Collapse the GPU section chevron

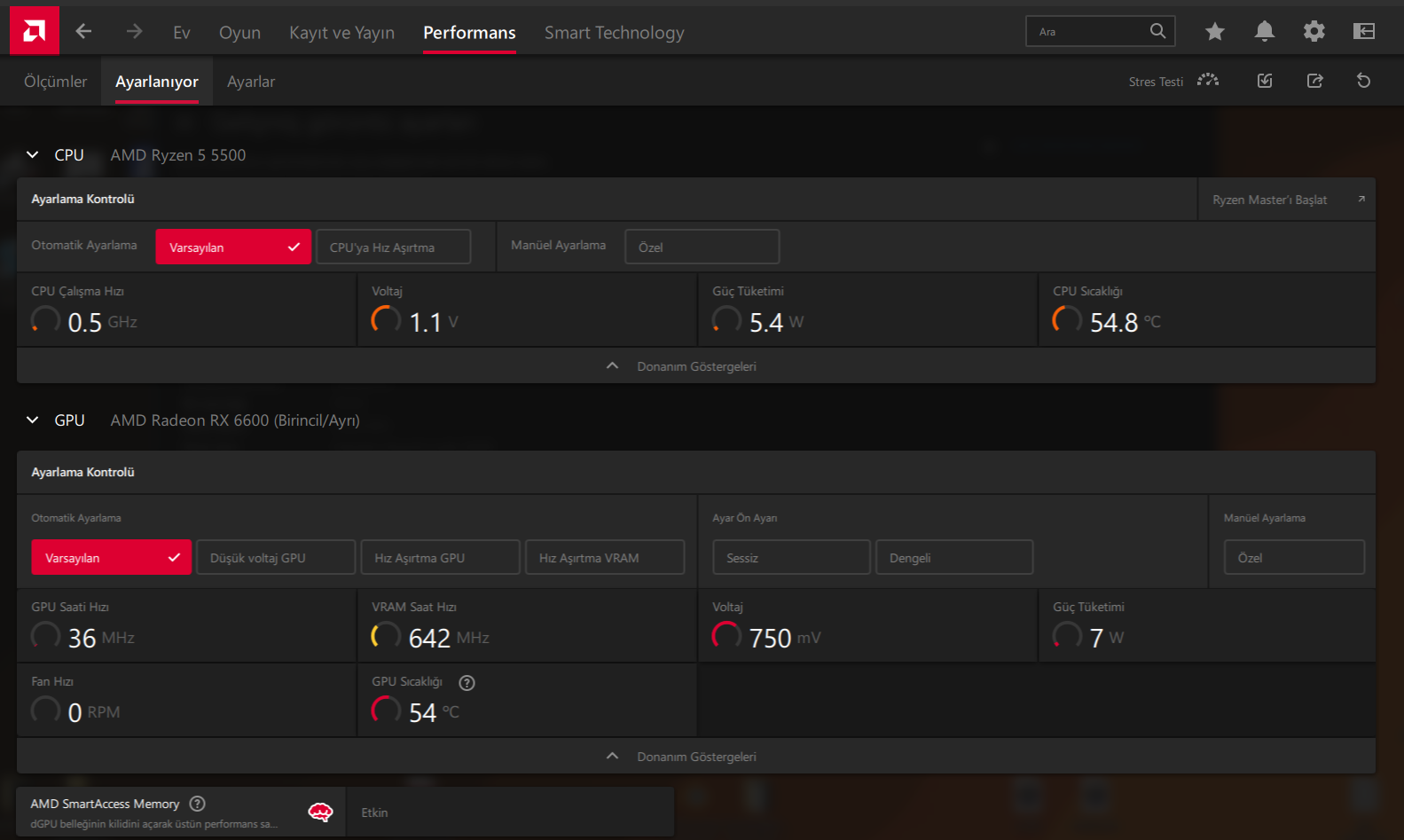coord(33,420)
